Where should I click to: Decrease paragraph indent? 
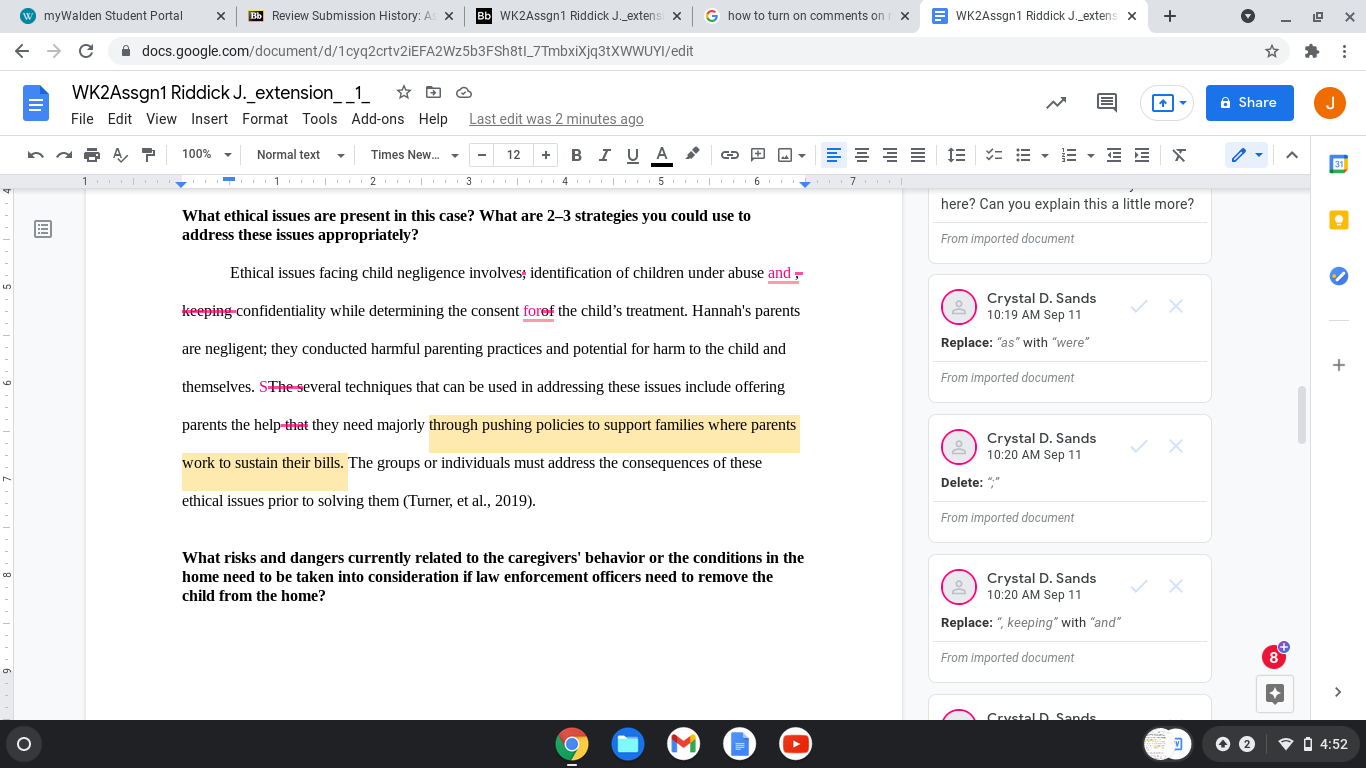(x=1114, y=155)
